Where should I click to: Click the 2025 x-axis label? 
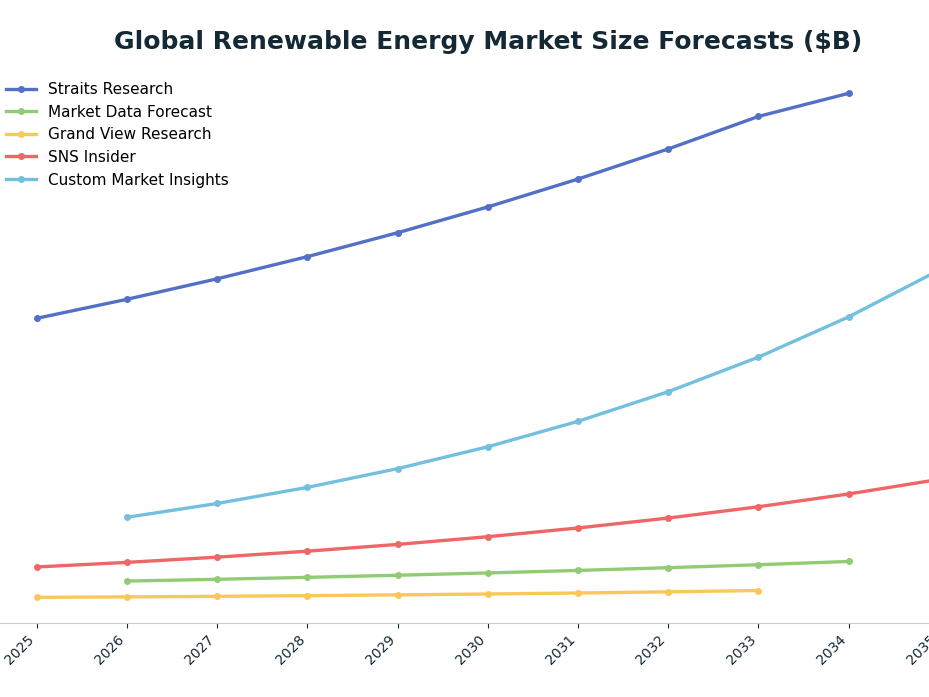(18, 650)
